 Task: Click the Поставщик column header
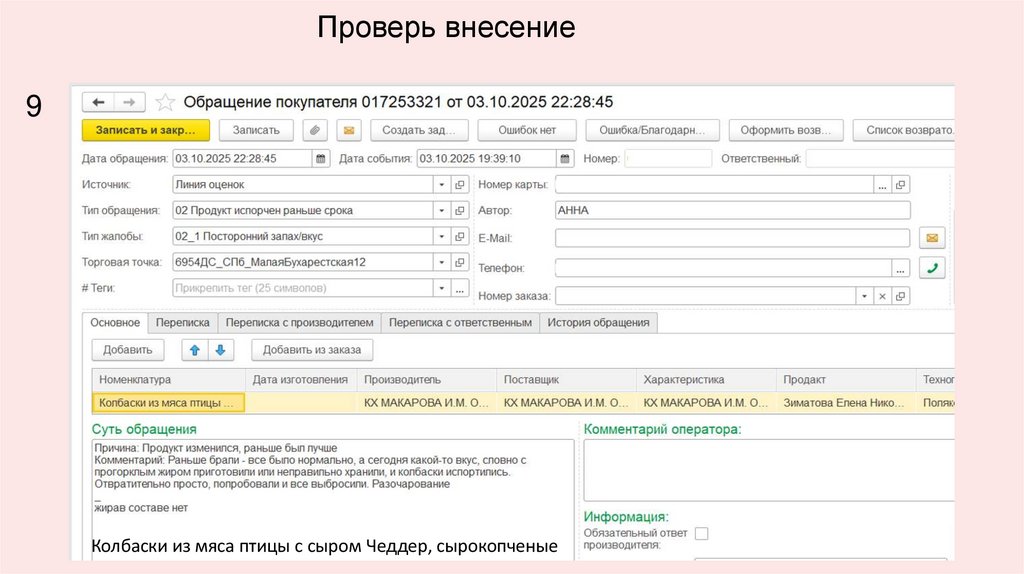point(566,379)
